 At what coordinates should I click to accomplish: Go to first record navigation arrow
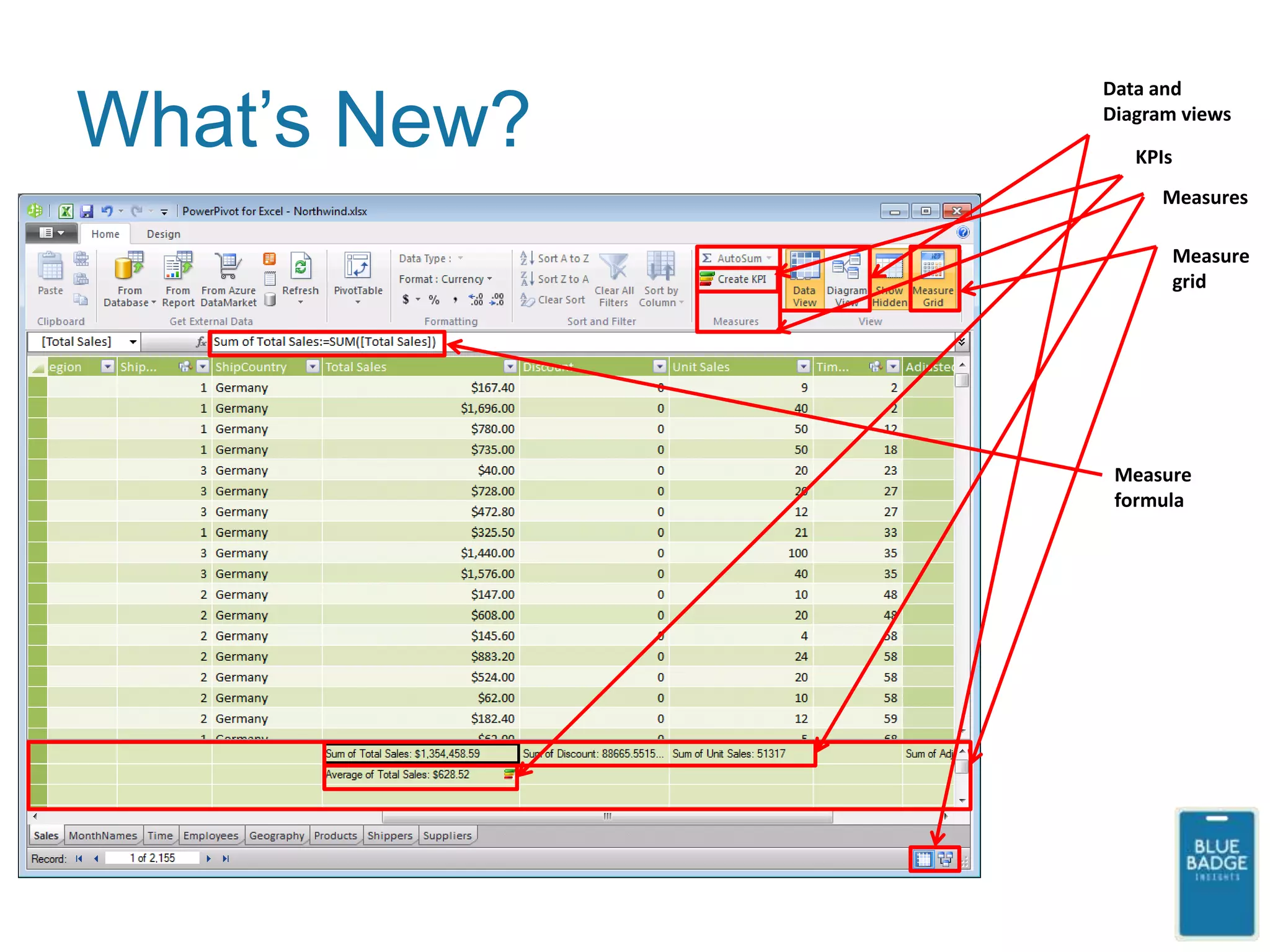pyautogui.click(x=79, y=858)
